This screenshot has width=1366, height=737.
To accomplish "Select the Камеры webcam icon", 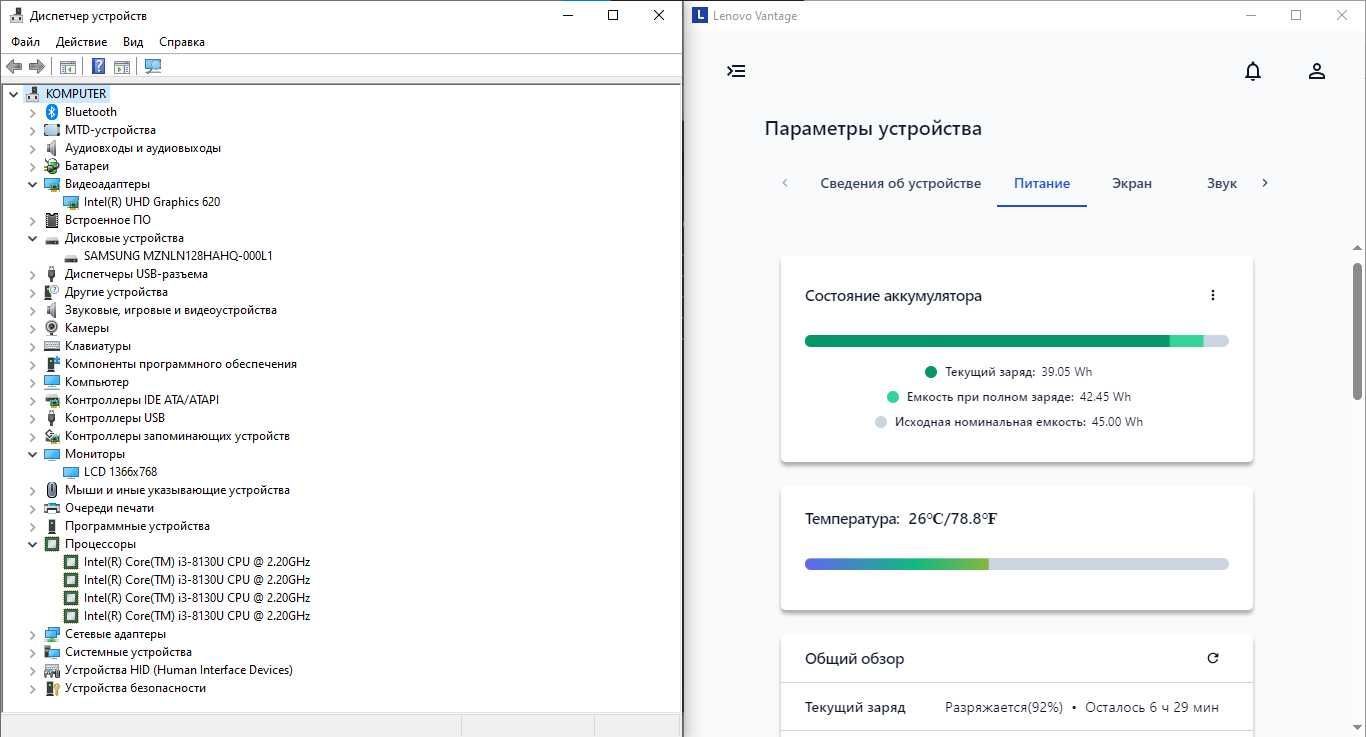I will pyautogui.click(x=52, y=328).
